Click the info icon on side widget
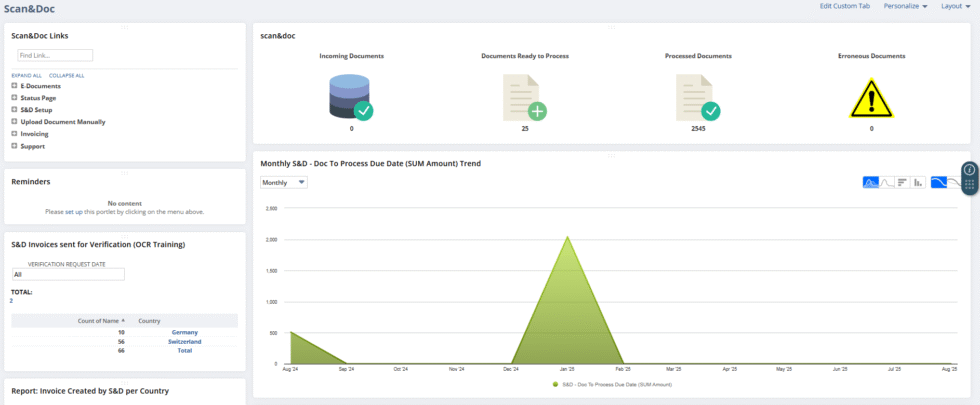 (x=969, y=169)
